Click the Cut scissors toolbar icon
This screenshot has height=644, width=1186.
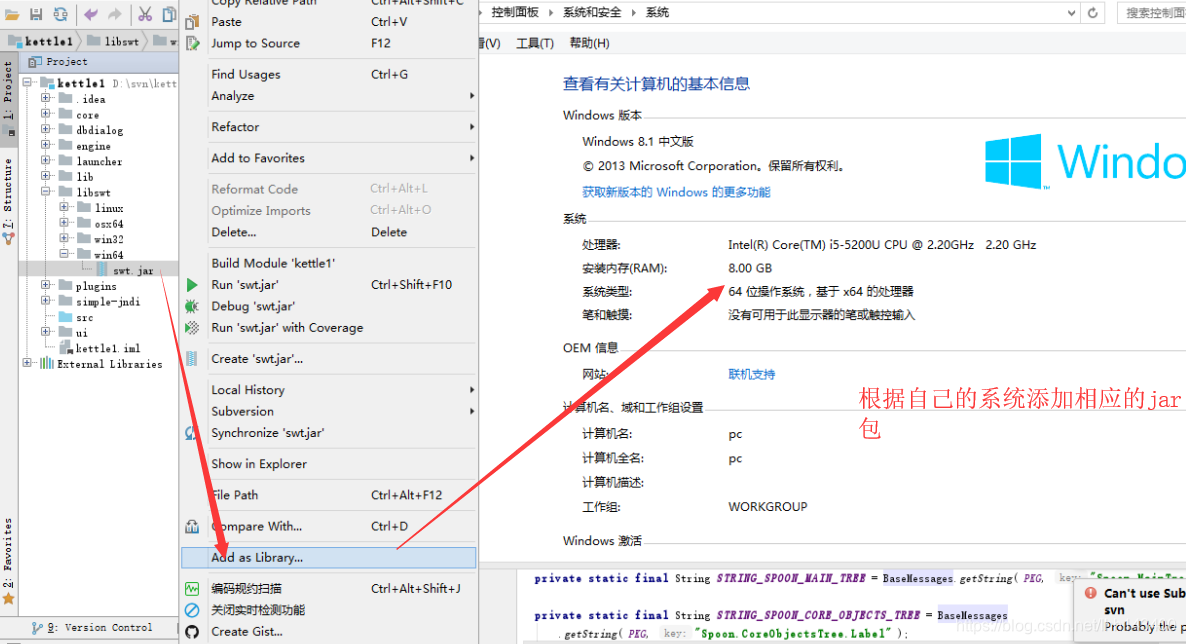(144, 14)
